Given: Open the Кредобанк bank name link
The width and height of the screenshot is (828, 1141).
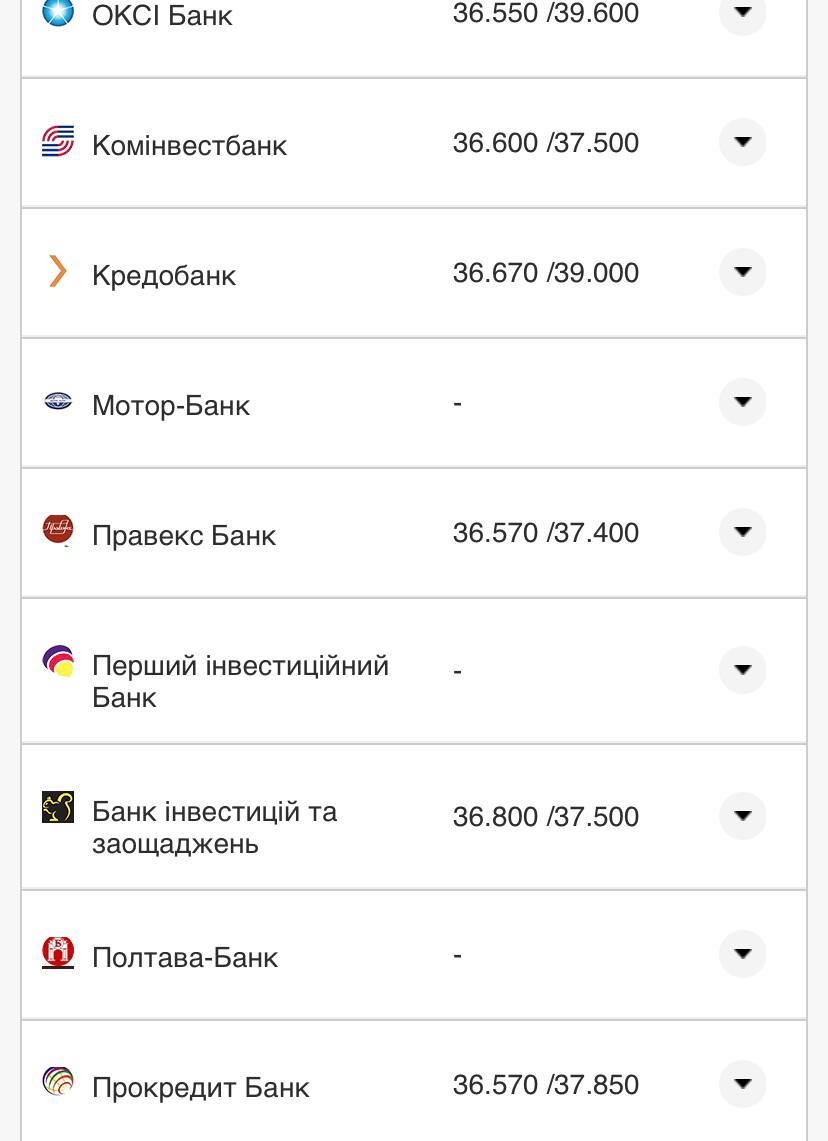Looking at the screenshot, I should coord(164,275).
